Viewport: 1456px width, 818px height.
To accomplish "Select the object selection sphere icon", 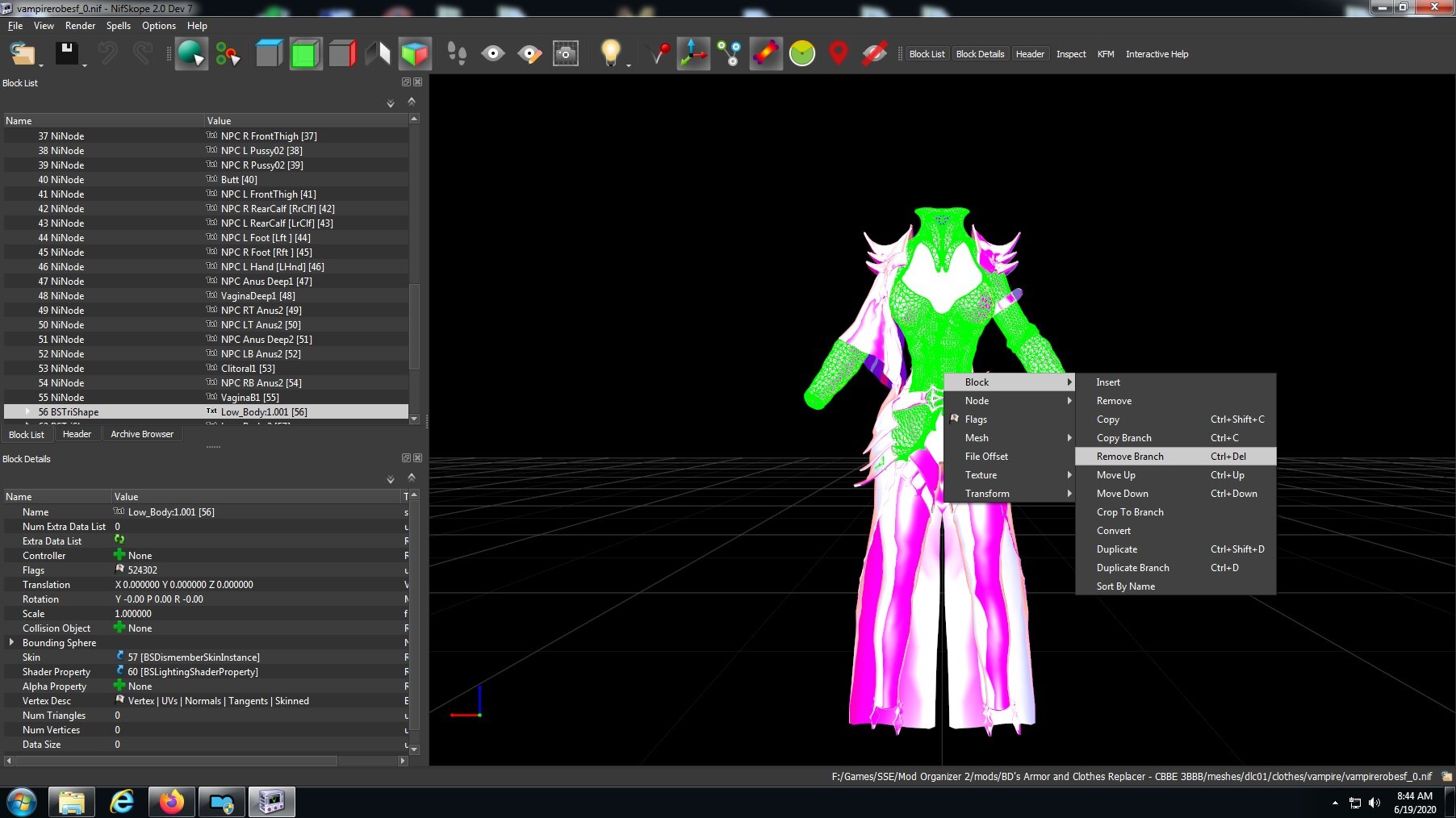I will pos(192,54).
